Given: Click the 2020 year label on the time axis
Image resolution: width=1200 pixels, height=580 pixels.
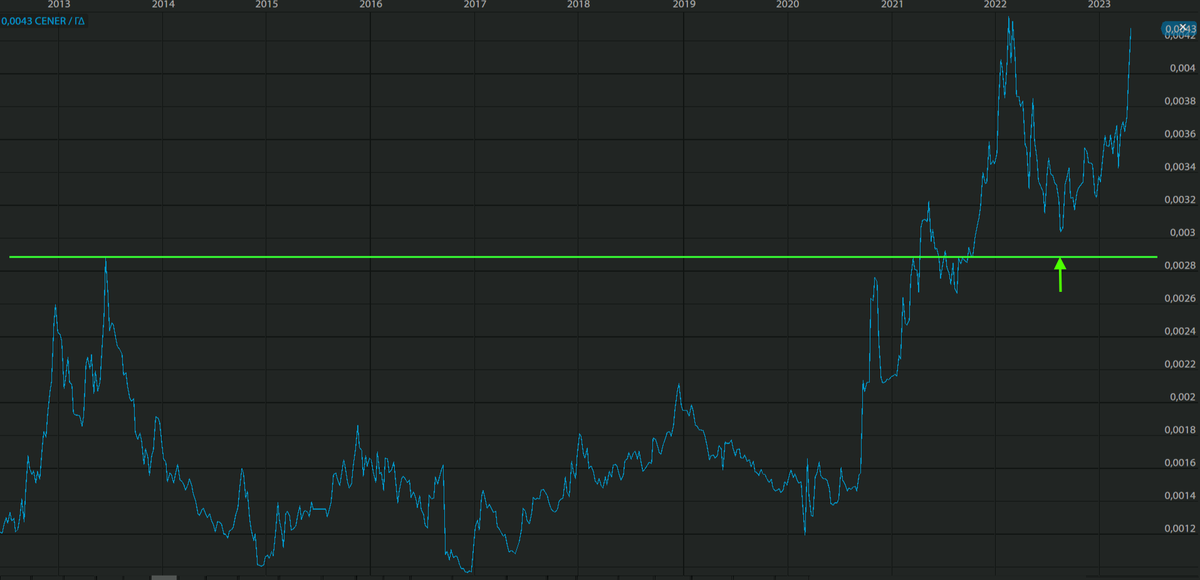Looking at the screenshot, I should (788, 5).
